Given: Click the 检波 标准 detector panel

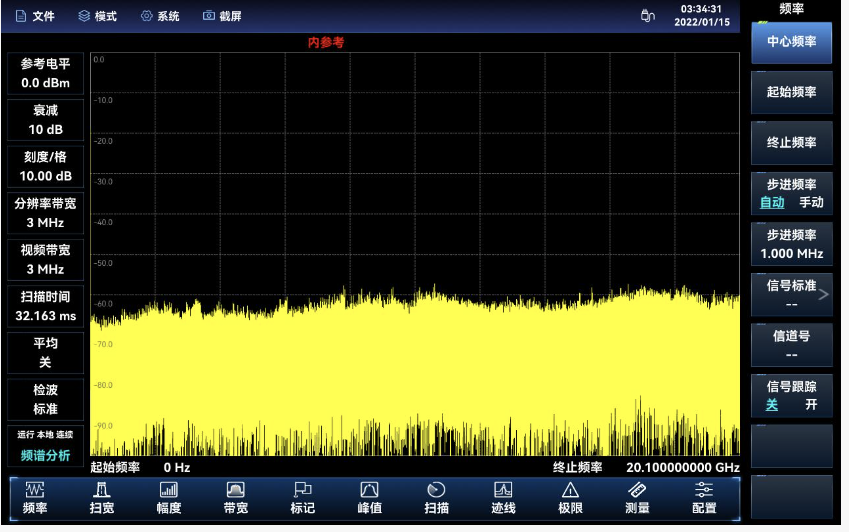Looking at the screenshot, I should click(x=45, y=399).
